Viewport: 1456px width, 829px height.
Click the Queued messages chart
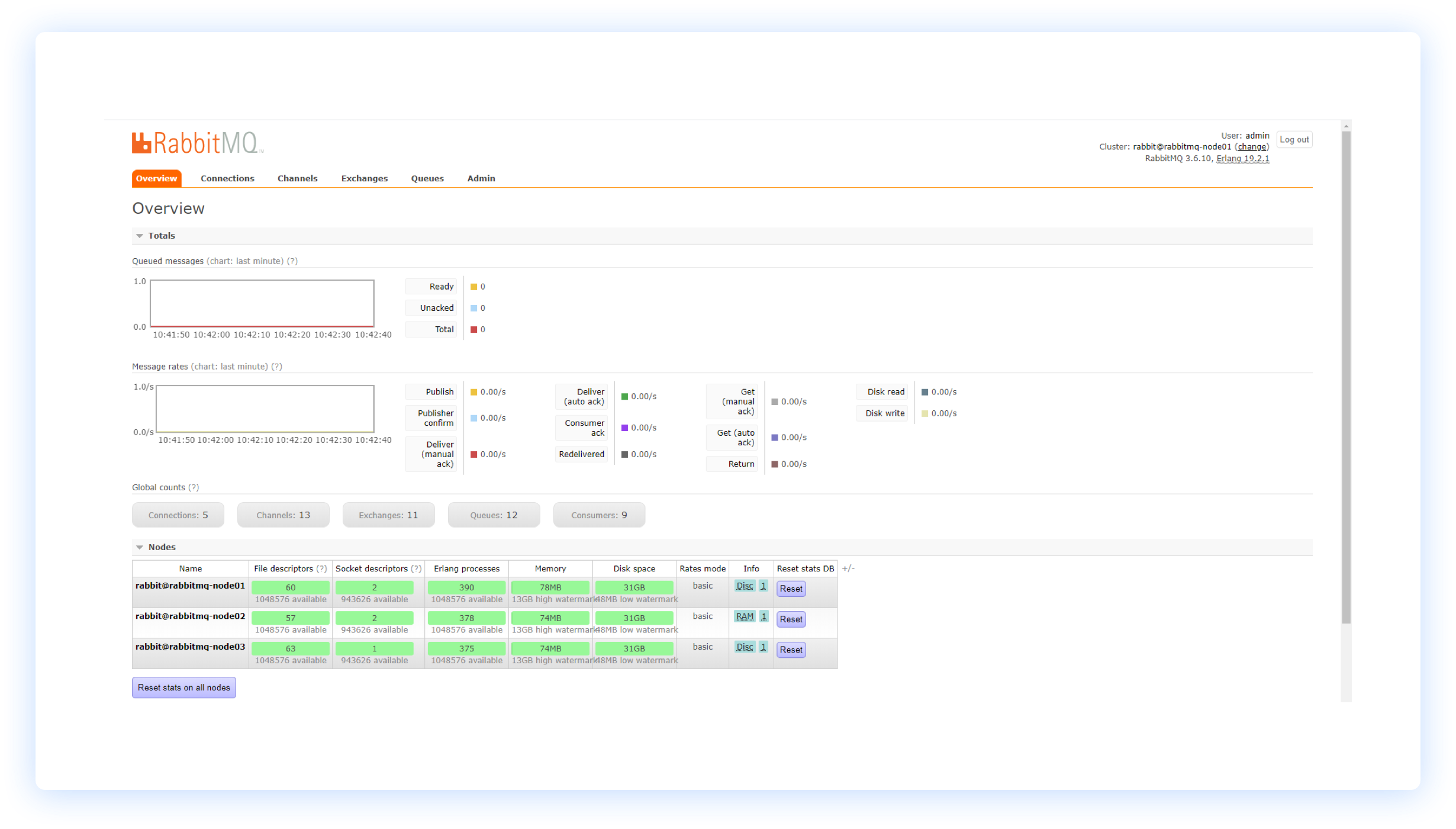click(262, 303)
